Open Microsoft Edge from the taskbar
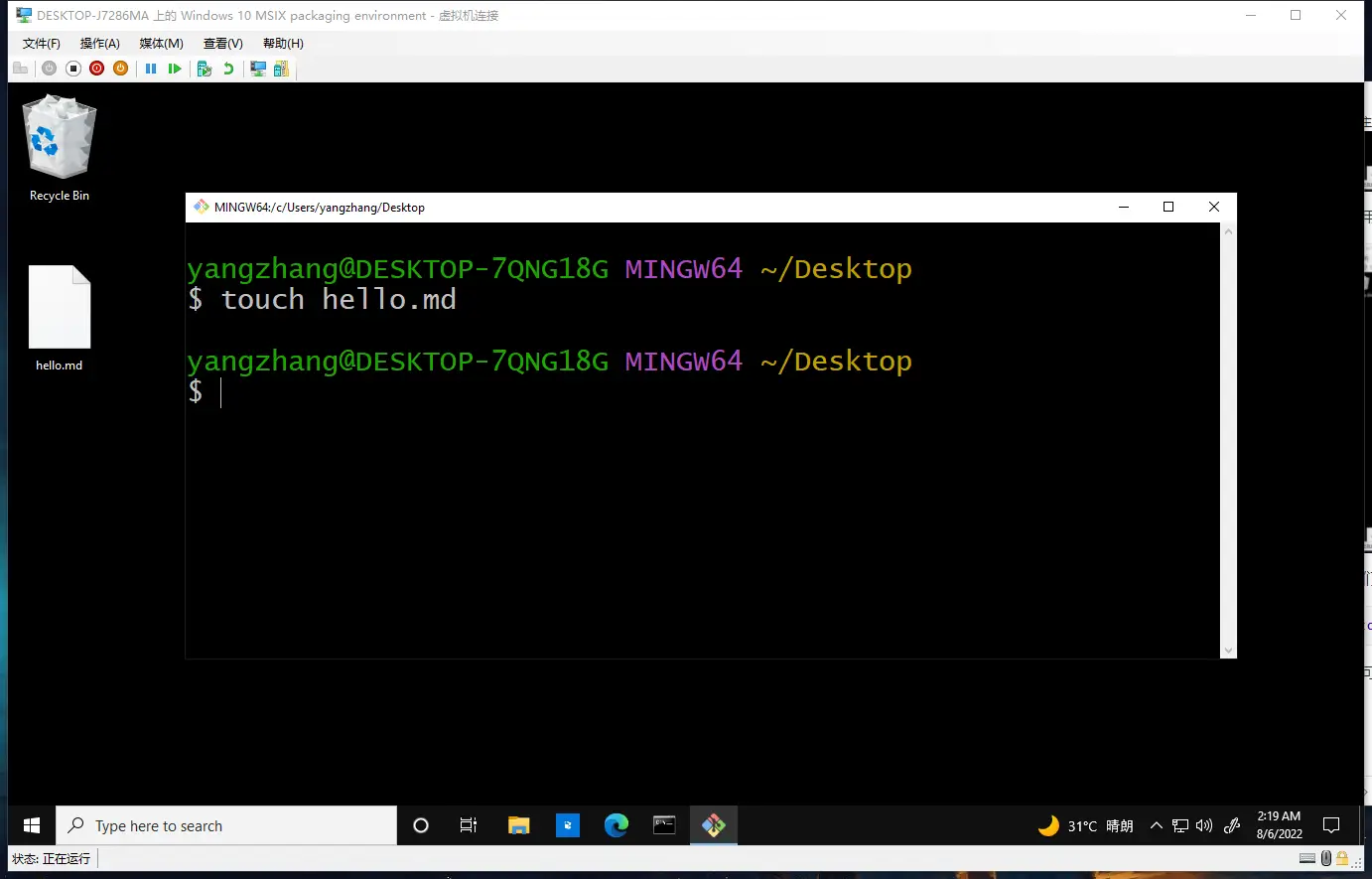Viewport: 1372px width, 879px height. pos(617,825)
